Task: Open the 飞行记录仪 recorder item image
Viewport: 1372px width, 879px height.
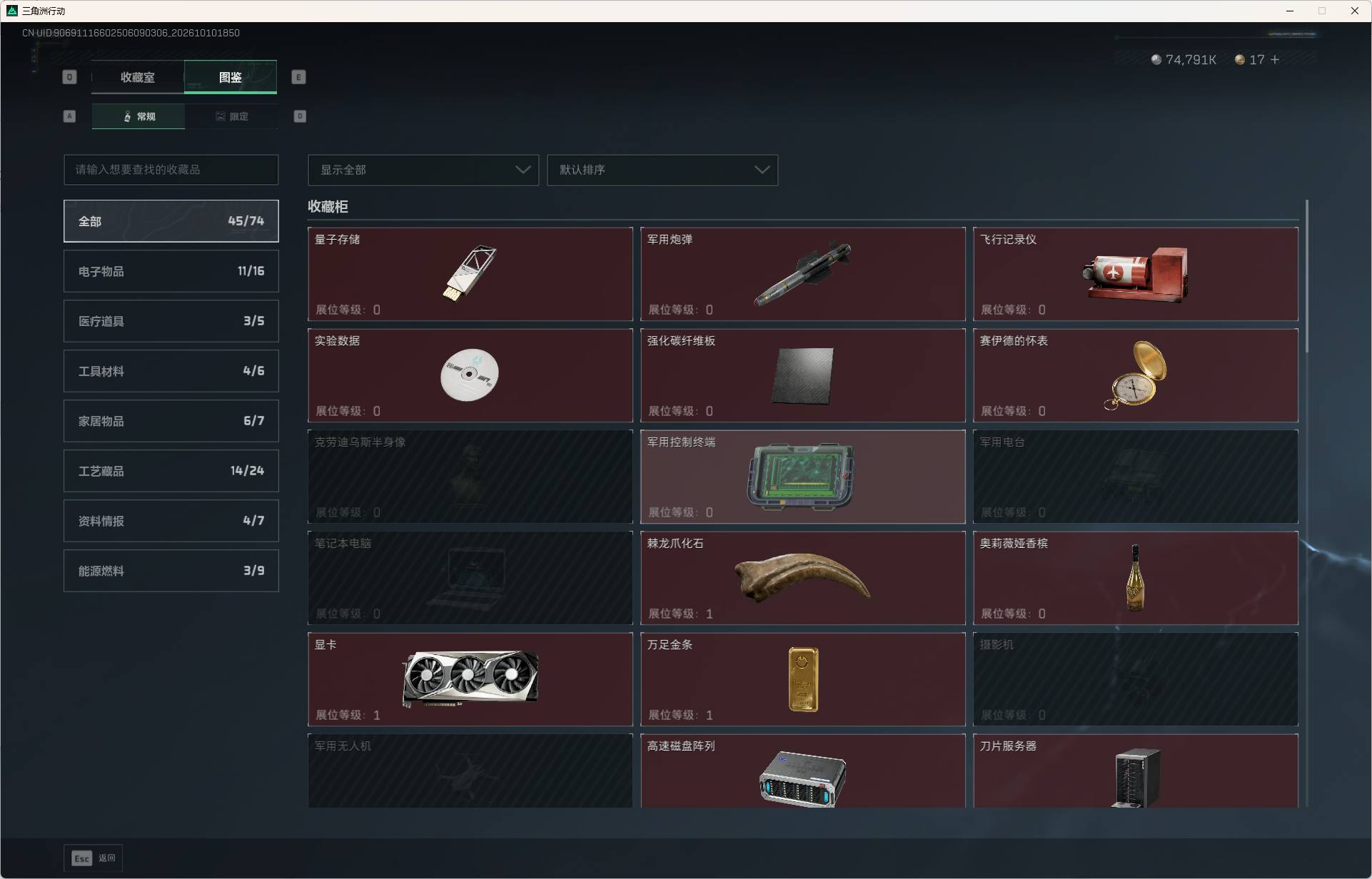Action: pos(1135,275)
